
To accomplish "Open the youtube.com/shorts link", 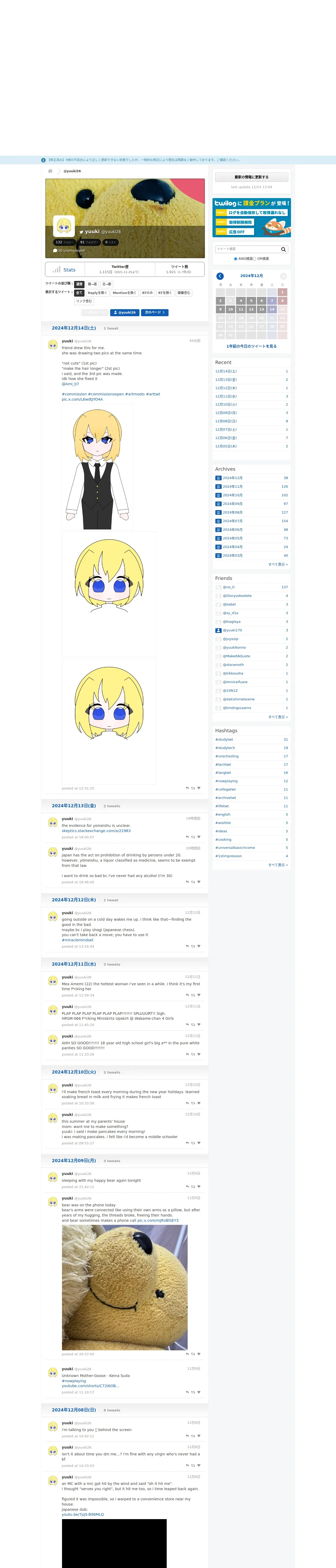I will [x=90, y=1386].
